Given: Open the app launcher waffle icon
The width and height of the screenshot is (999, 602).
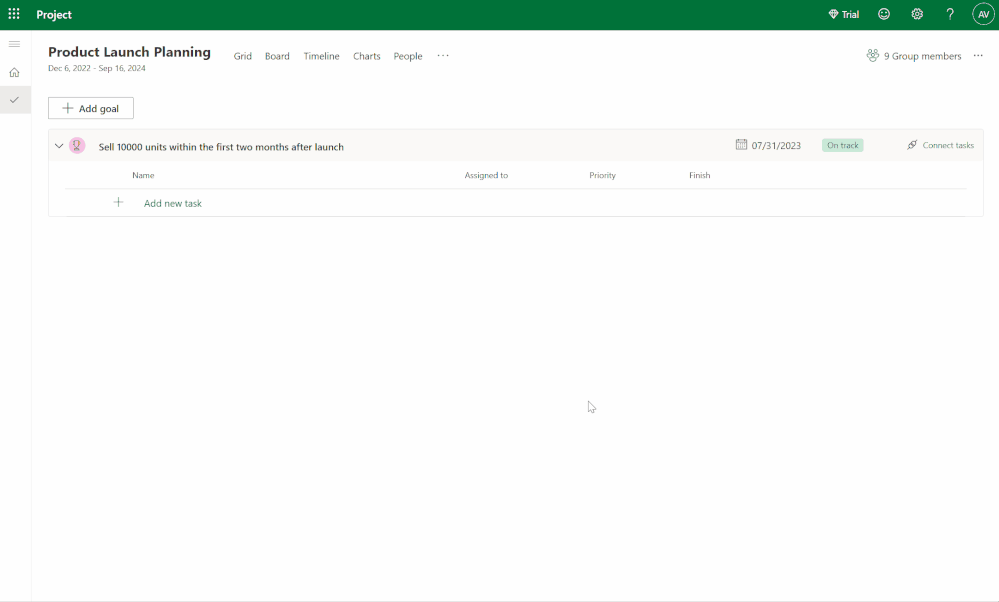Looking at the screenshot, I should tap(14, 14).
